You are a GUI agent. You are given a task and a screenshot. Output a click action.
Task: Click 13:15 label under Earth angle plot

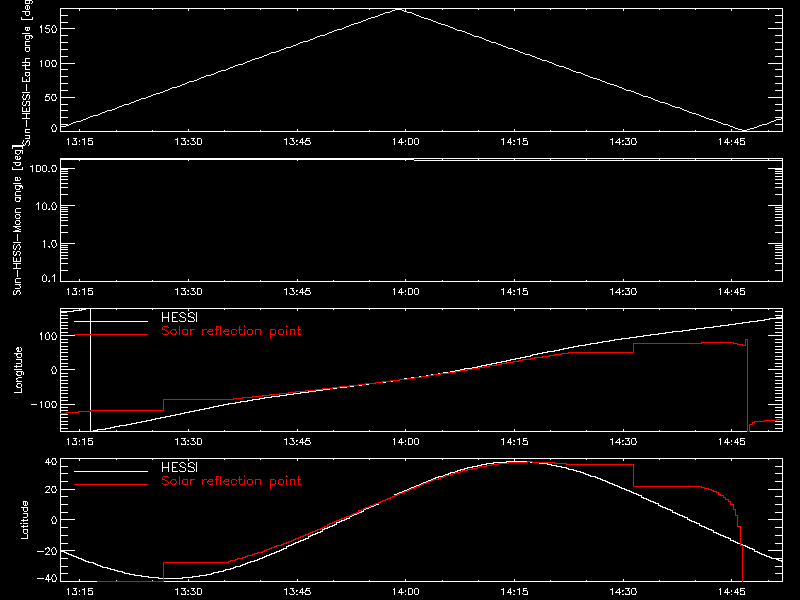(x=80, y=142)
